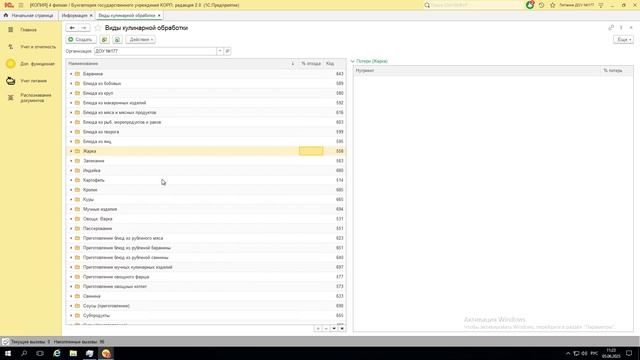Click the Свинина folder icon
The image size is (640, 360).
tap(78, 296)
